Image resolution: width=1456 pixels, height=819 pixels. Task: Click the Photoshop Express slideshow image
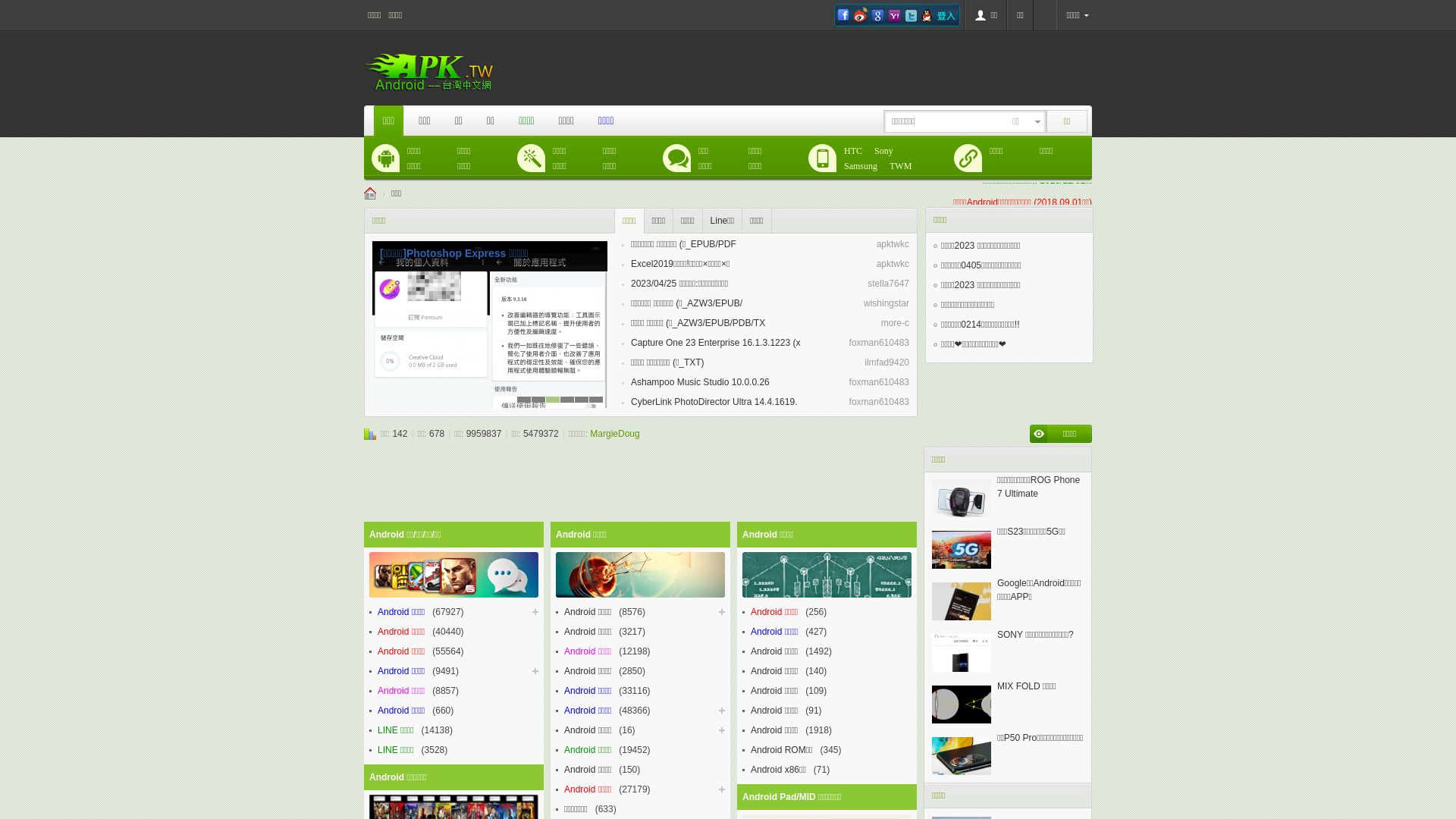click(x=490, y=325)
